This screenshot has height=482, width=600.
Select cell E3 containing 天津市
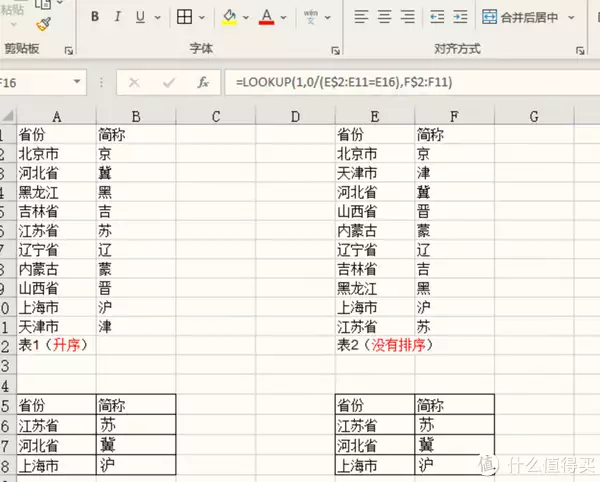click(375, 173)
